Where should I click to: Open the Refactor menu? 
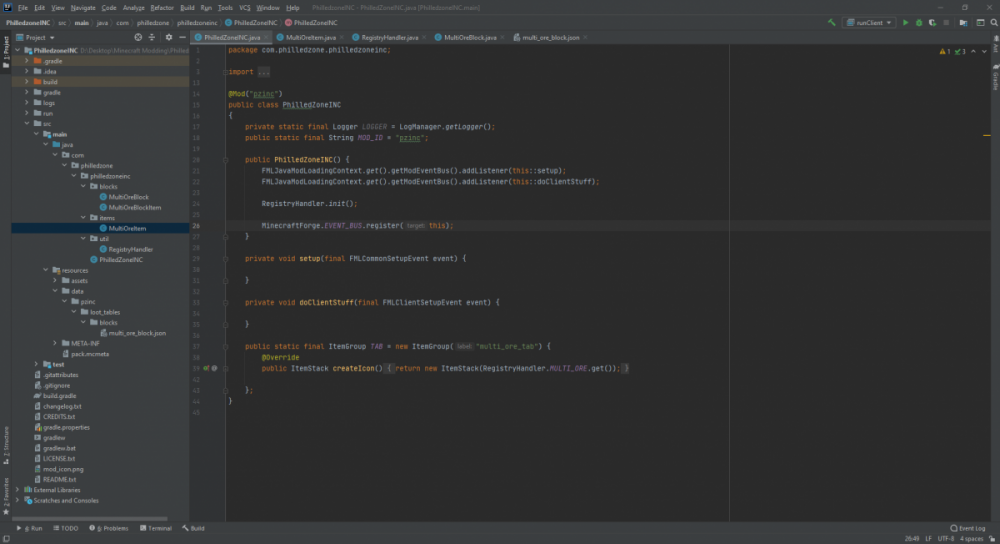(161, 8)
